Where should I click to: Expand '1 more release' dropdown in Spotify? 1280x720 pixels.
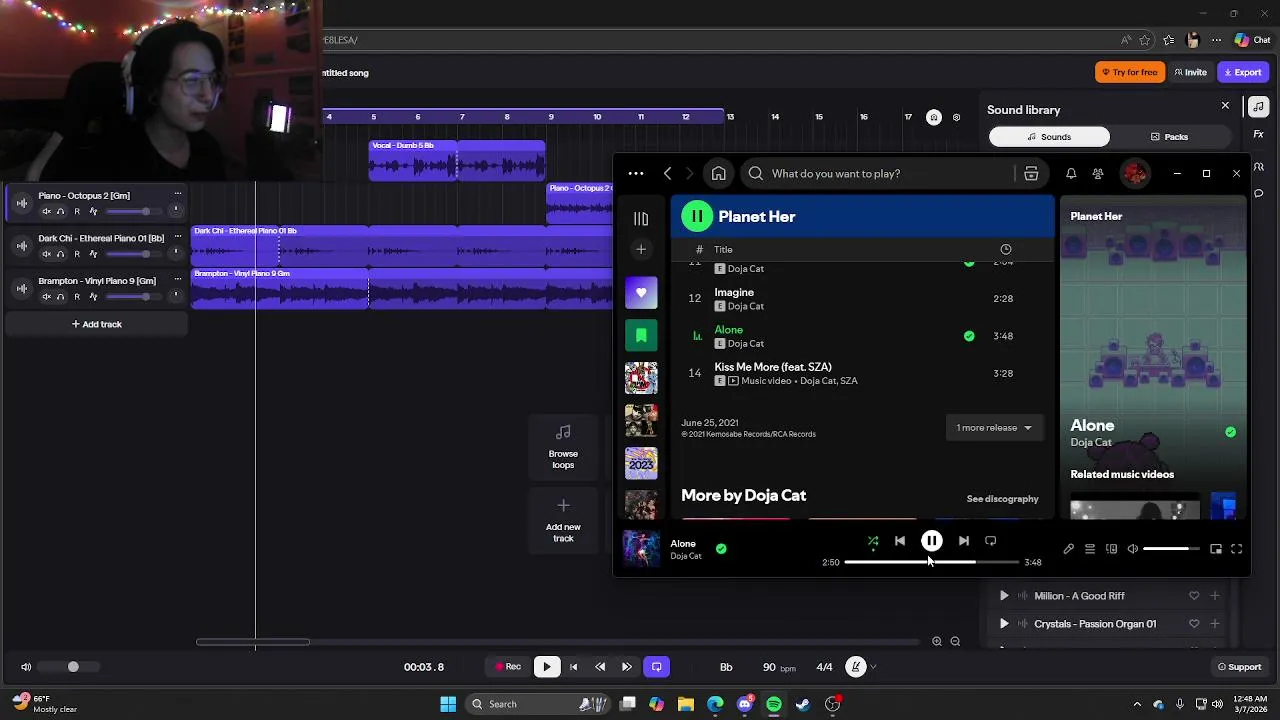point(994,428)
